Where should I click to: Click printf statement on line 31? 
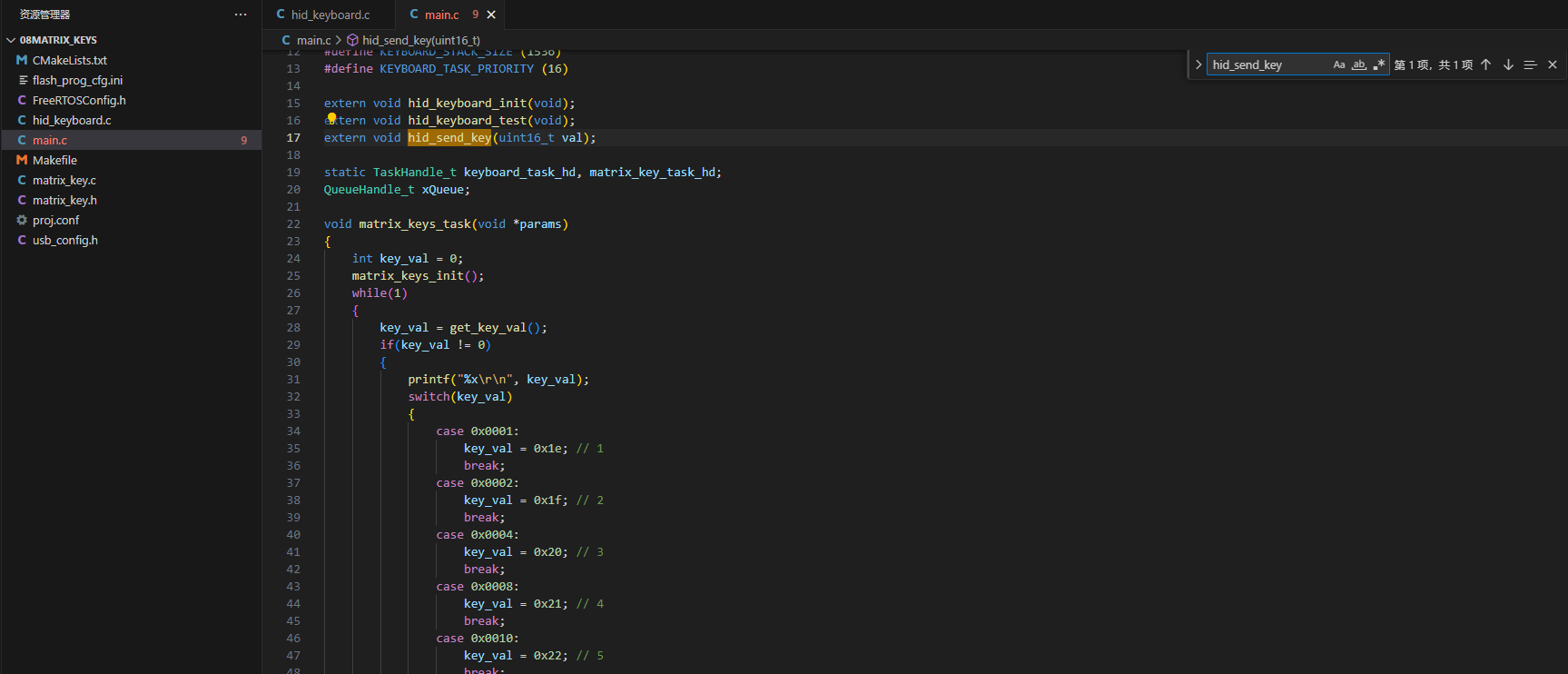[498, 380]
